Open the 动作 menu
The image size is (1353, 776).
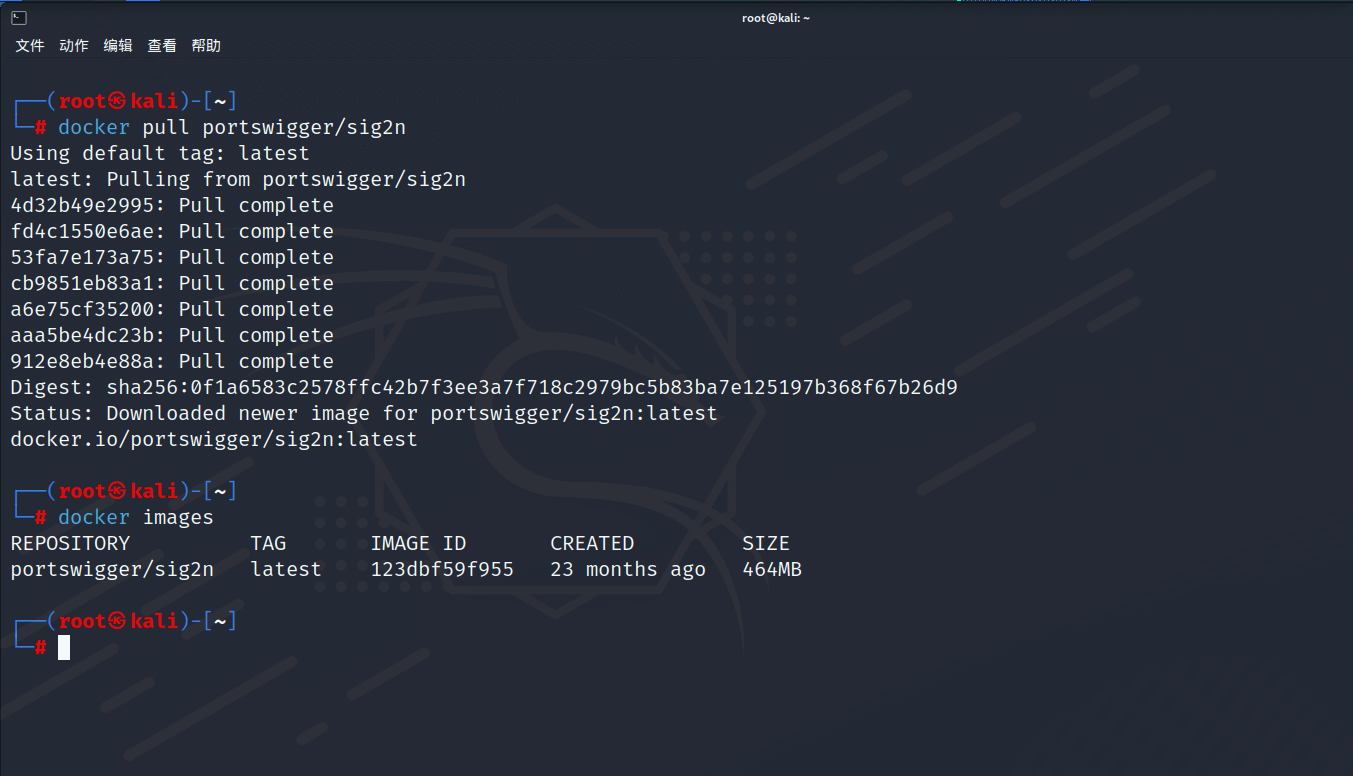tap(74, 46)
